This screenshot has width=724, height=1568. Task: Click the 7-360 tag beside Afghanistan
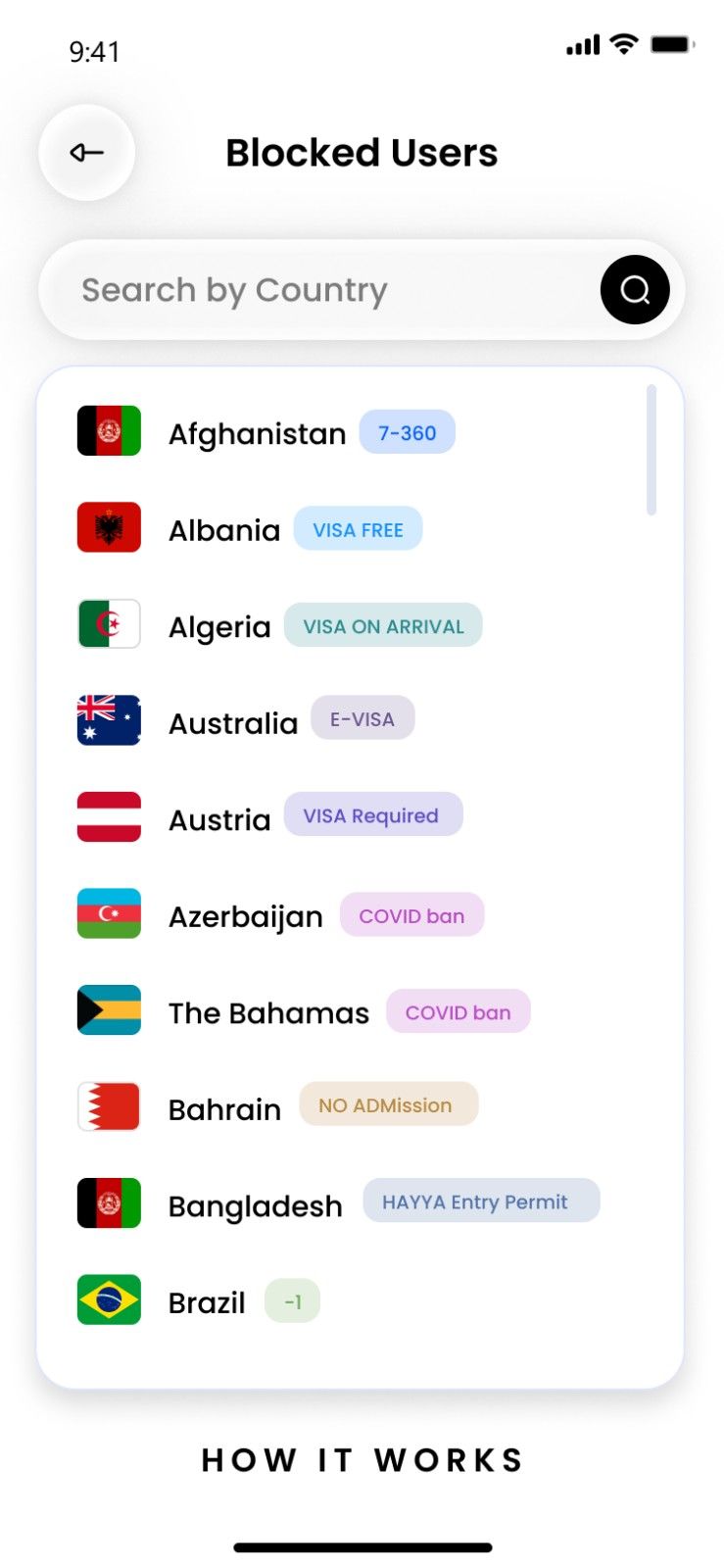(407, 433)
